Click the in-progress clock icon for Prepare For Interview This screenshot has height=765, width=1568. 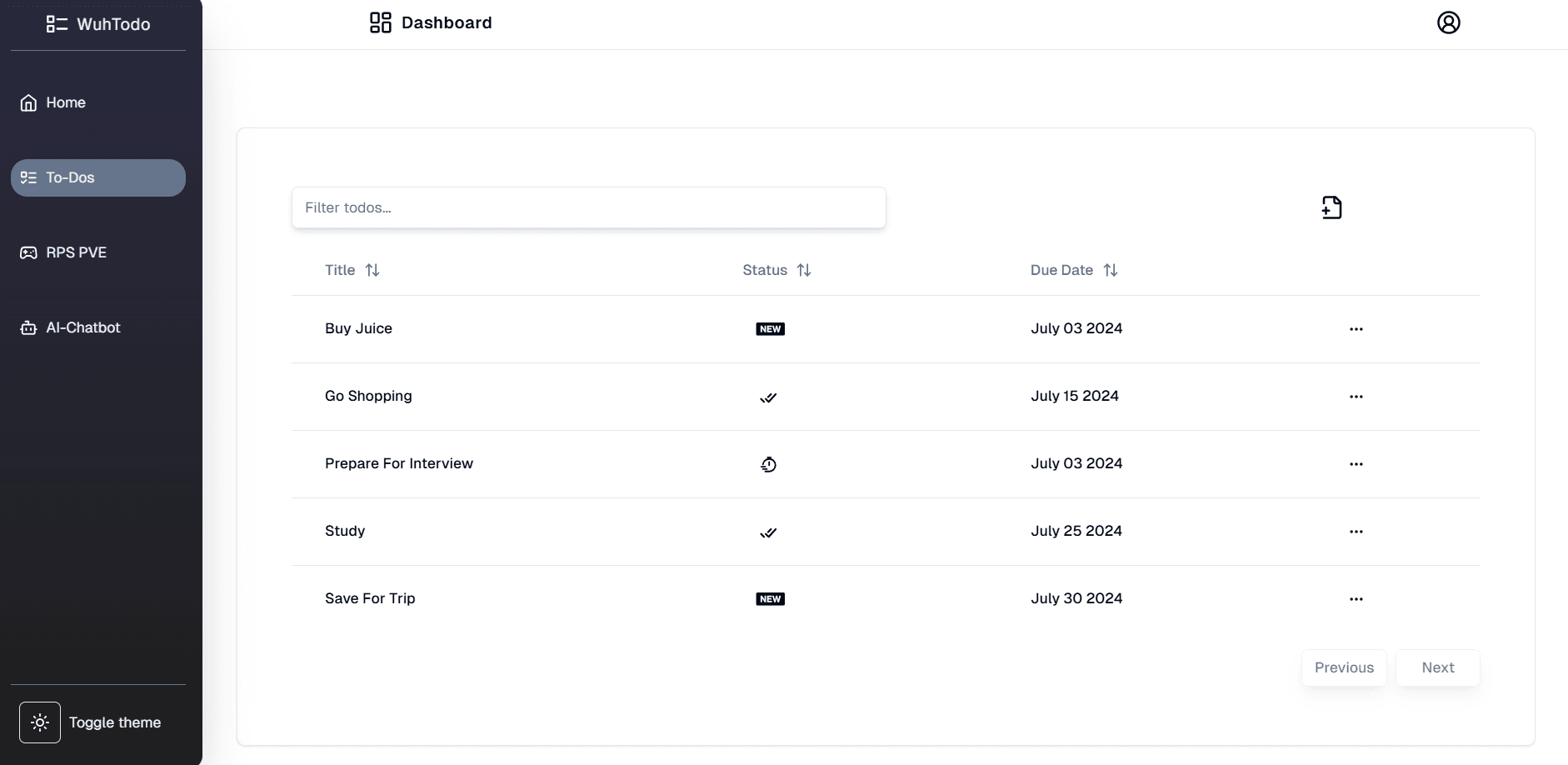click(768, 464)
